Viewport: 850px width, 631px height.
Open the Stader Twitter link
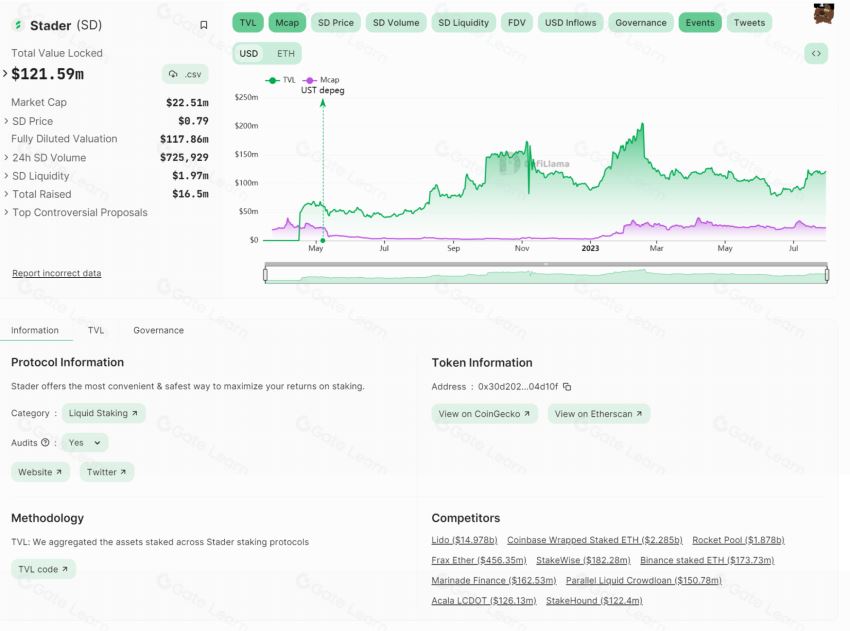point(107,472)
